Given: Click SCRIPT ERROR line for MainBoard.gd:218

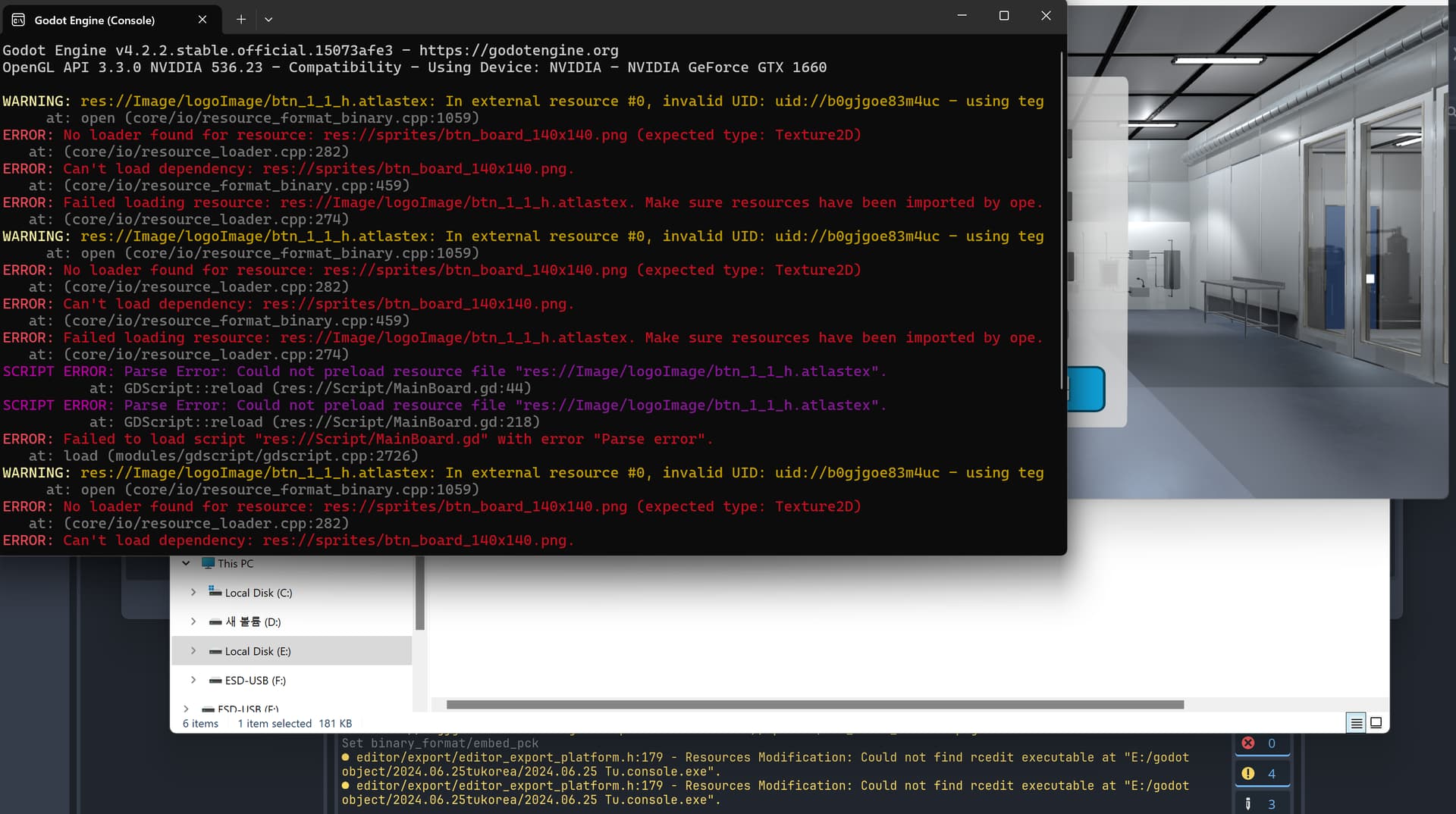Looking at the screenshot, I should click(x=444, y=405).
